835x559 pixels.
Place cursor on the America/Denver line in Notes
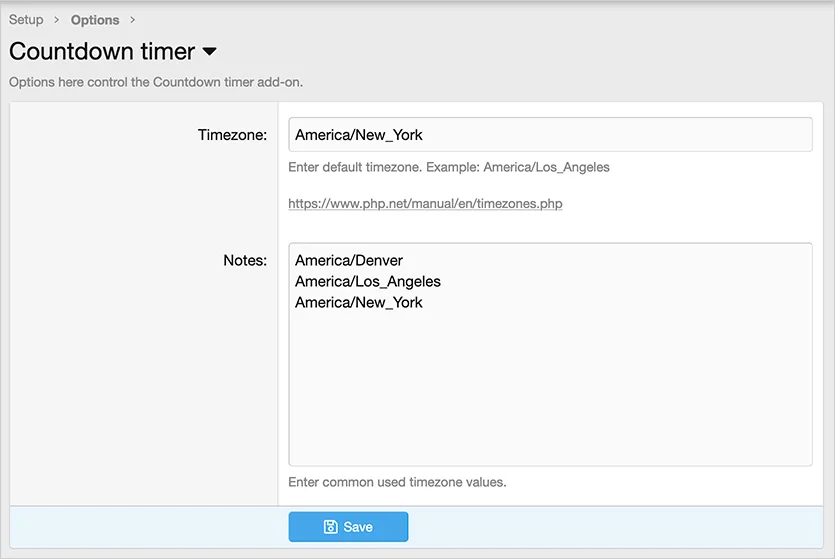coord(349,261)
